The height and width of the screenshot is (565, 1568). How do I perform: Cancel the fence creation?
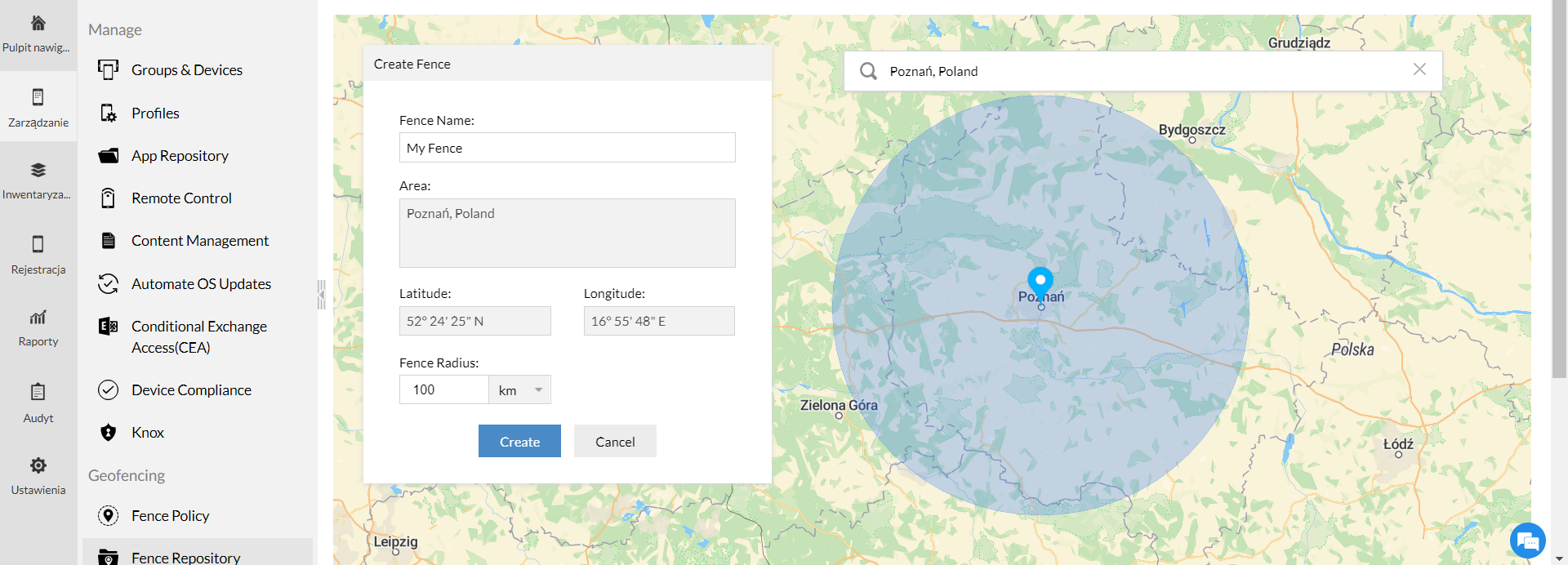pyautogui.click(x=614, y=442)
